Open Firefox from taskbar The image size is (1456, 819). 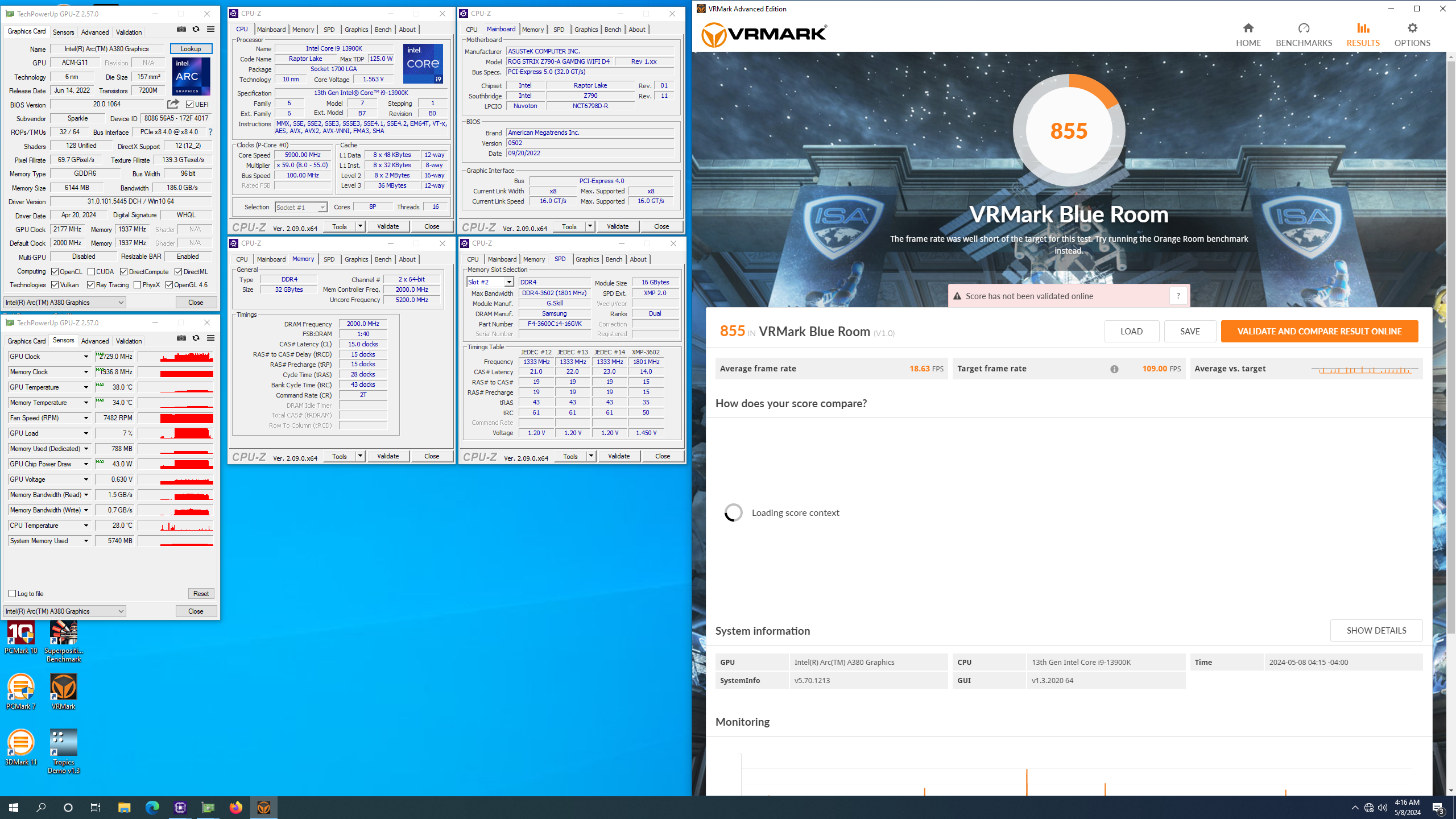tap(235, 807)
